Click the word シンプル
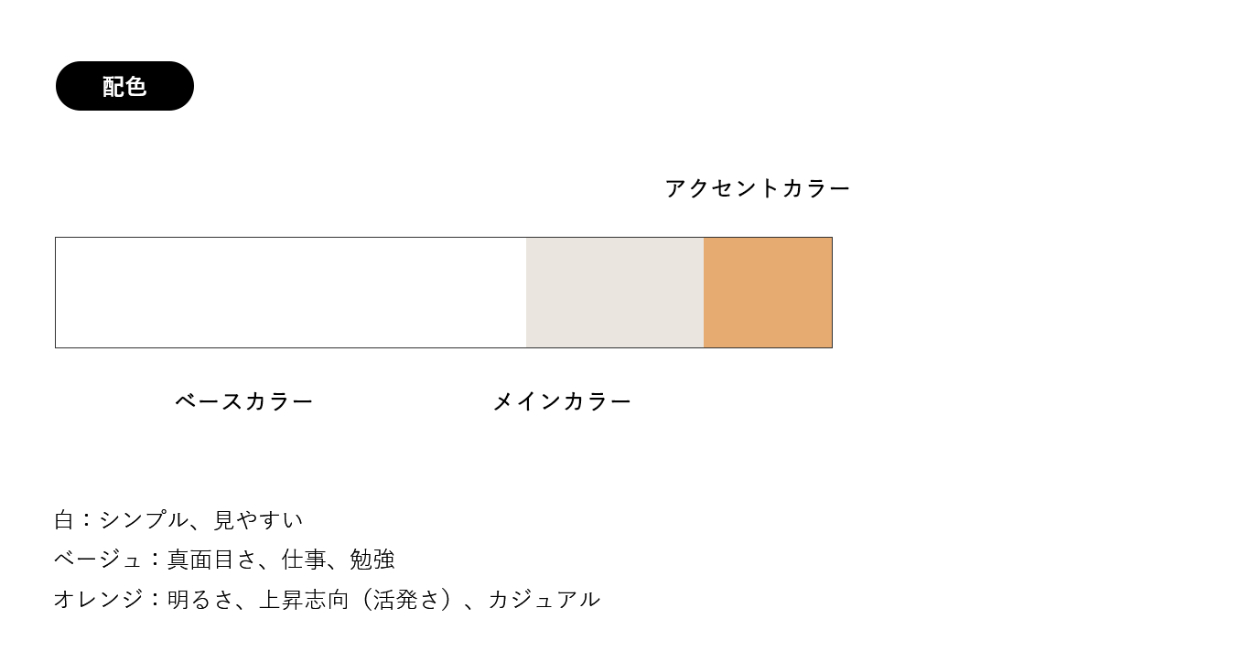Image resolution: width=1250 pixels, height=672 pixels. coord(140,520)
